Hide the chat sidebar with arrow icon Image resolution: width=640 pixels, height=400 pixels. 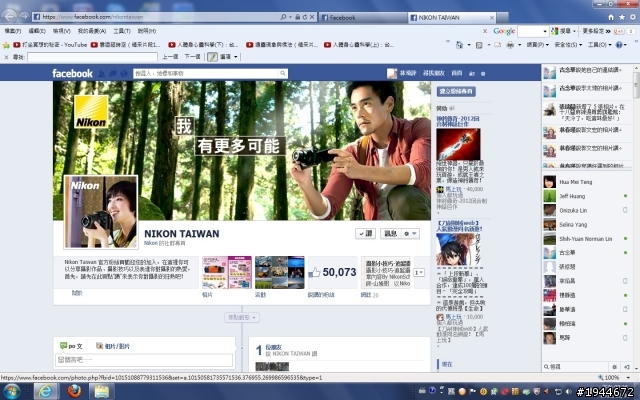pos(627,367)
